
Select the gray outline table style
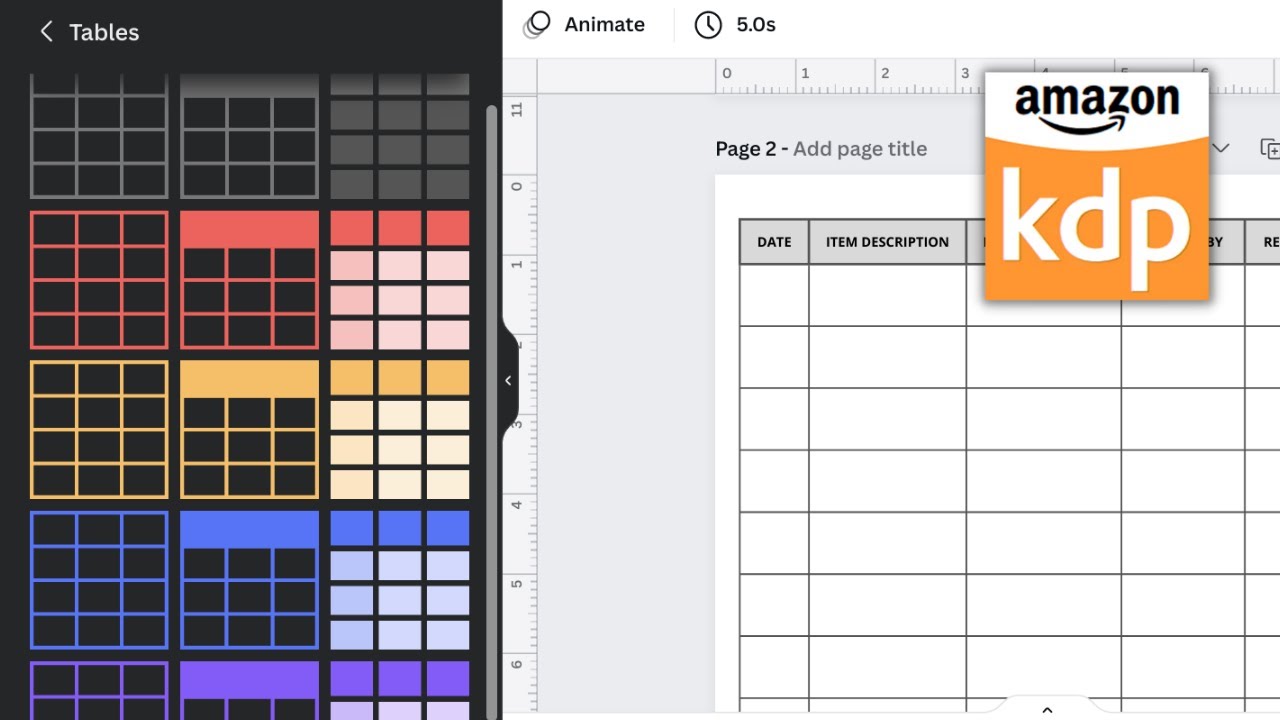pyautogui.click(x=99, y=136)
